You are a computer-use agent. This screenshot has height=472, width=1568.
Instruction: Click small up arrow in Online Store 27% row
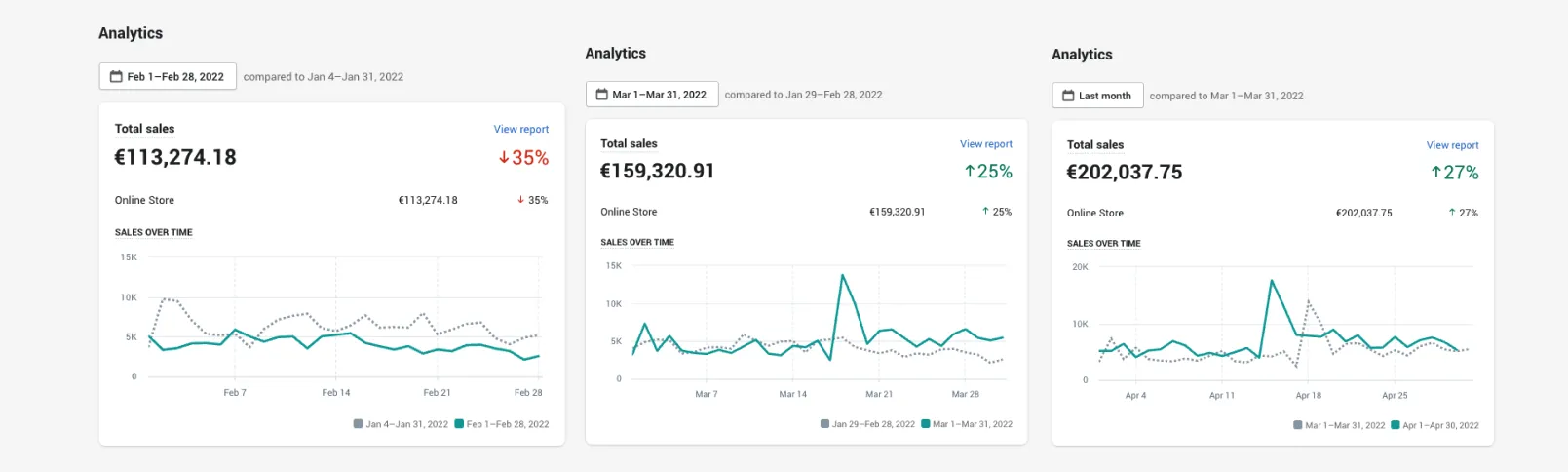(x=1452, y=213)
